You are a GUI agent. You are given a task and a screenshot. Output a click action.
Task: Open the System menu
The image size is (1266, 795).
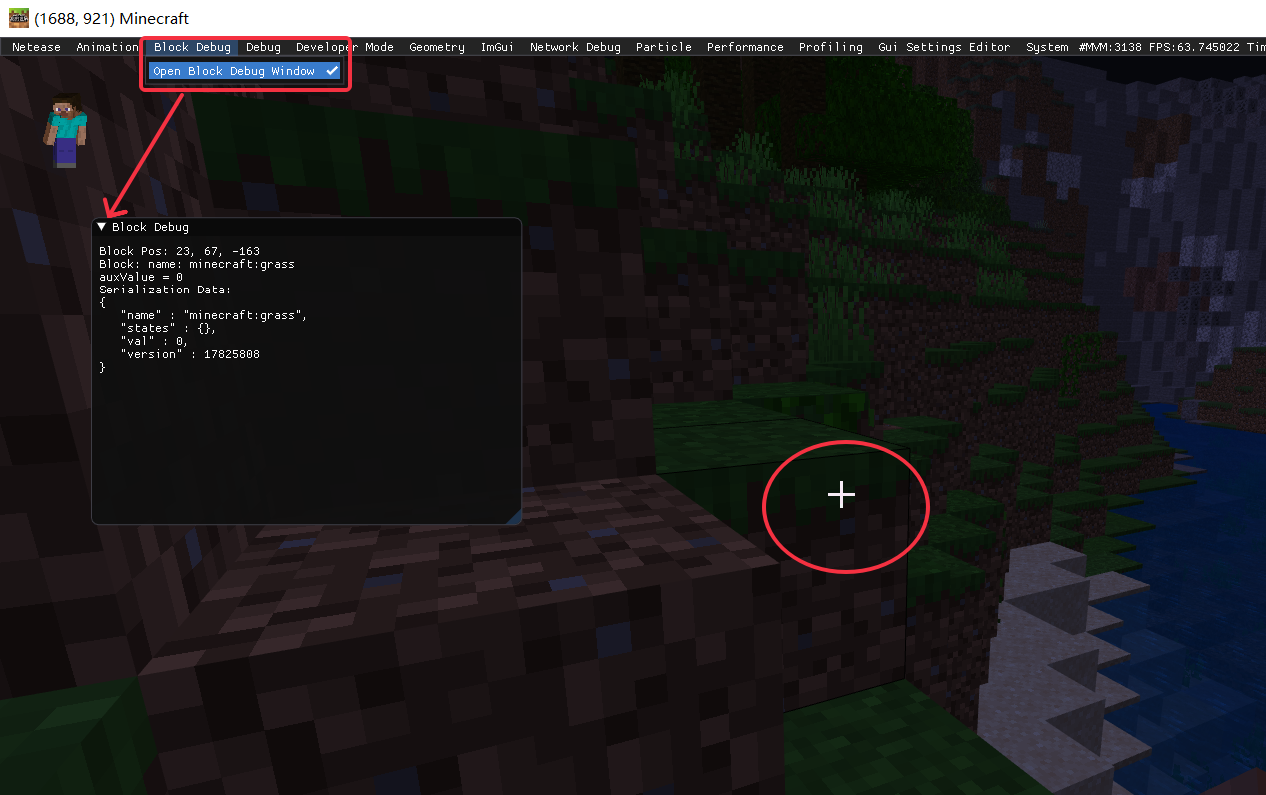(1047, 47)
